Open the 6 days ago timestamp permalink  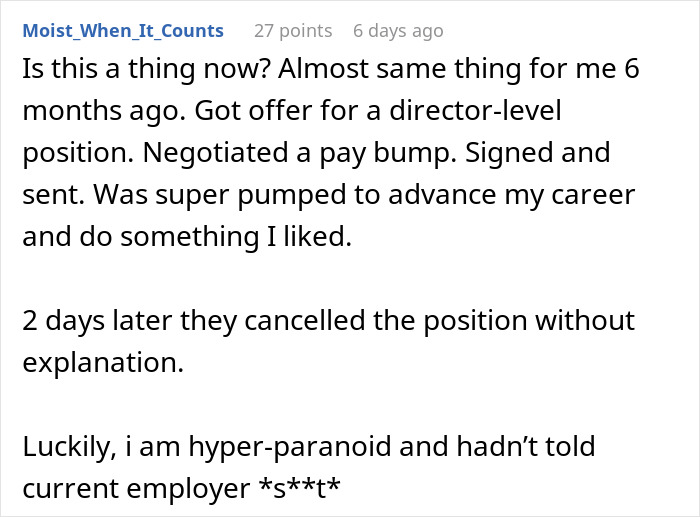click(x=397, y=31)
